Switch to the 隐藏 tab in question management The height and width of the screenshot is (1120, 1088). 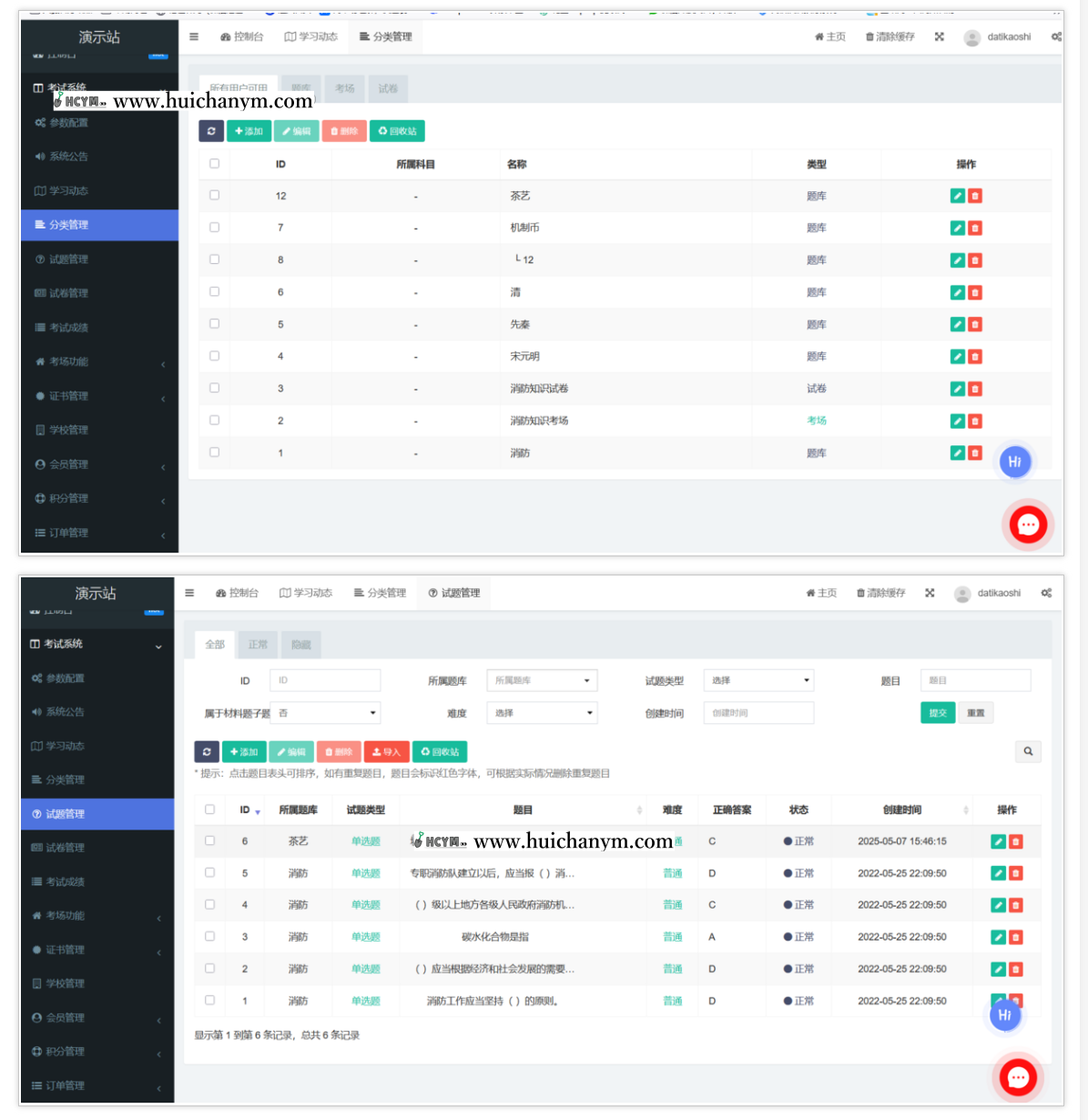[301, 645]
